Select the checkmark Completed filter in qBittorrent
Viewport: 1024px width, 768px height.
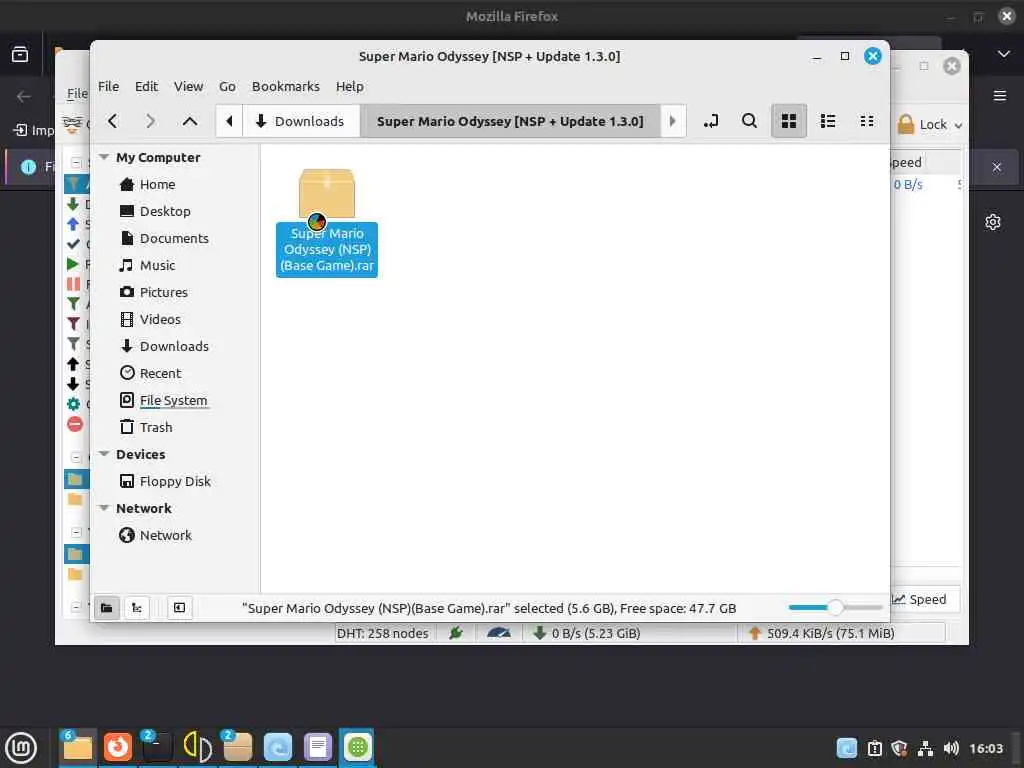click(73, 244)
